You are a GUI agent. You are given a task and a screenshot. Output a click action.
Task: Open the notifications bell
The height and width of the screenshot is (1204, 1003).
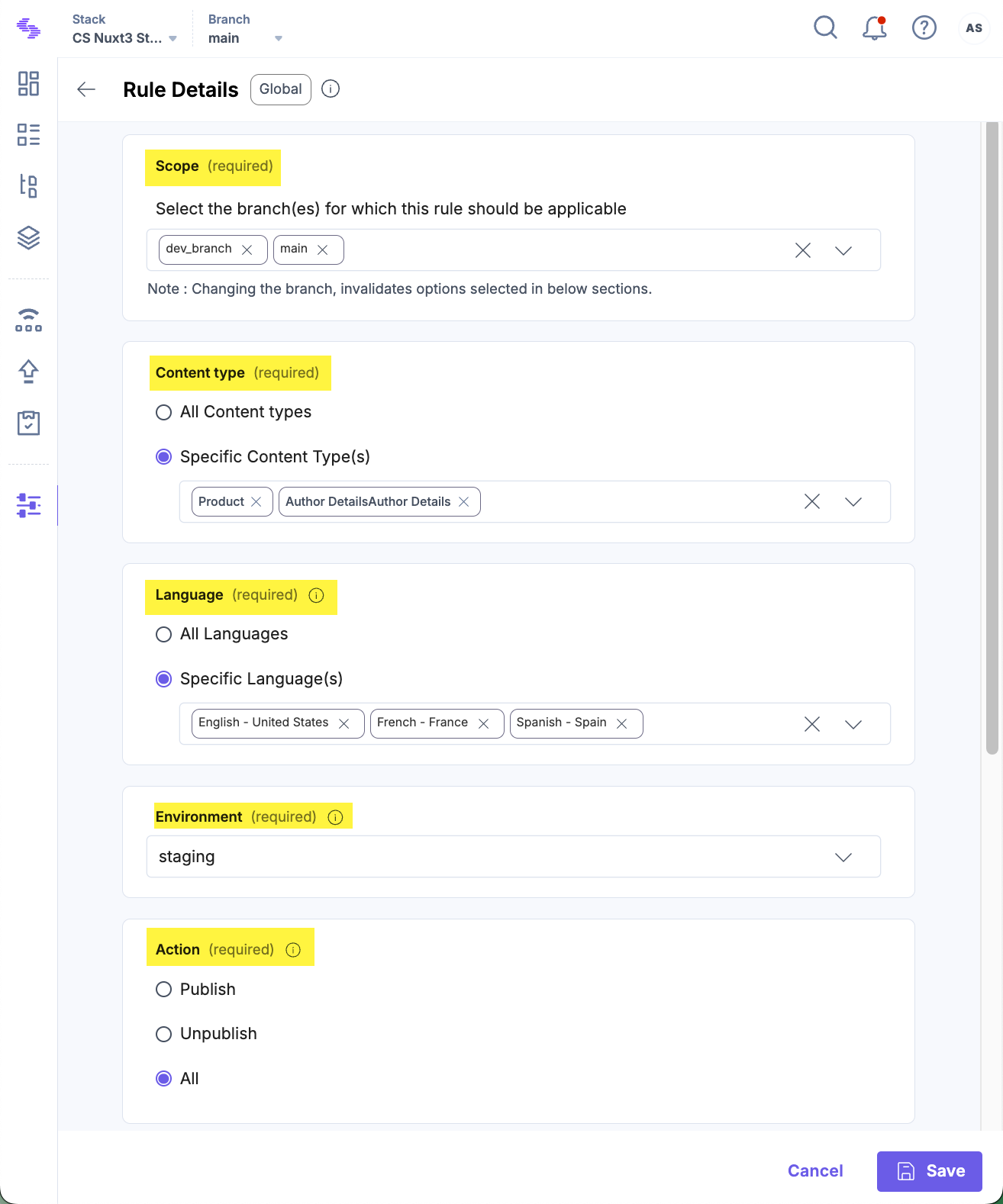pyautogui.click(x=875, y=28)
